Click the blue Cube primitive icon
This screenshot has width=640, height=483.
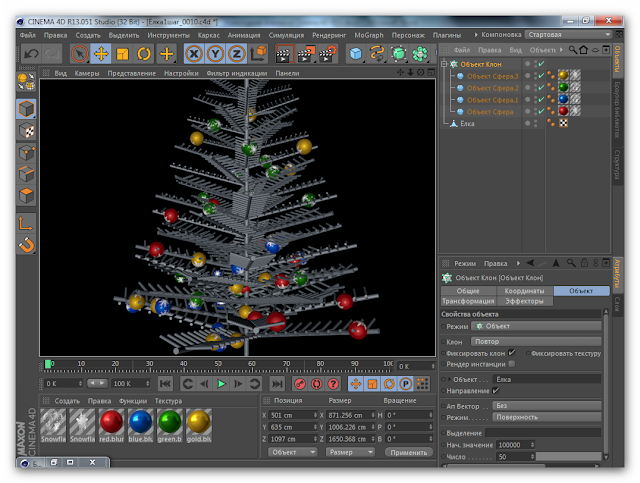(356, 53)
